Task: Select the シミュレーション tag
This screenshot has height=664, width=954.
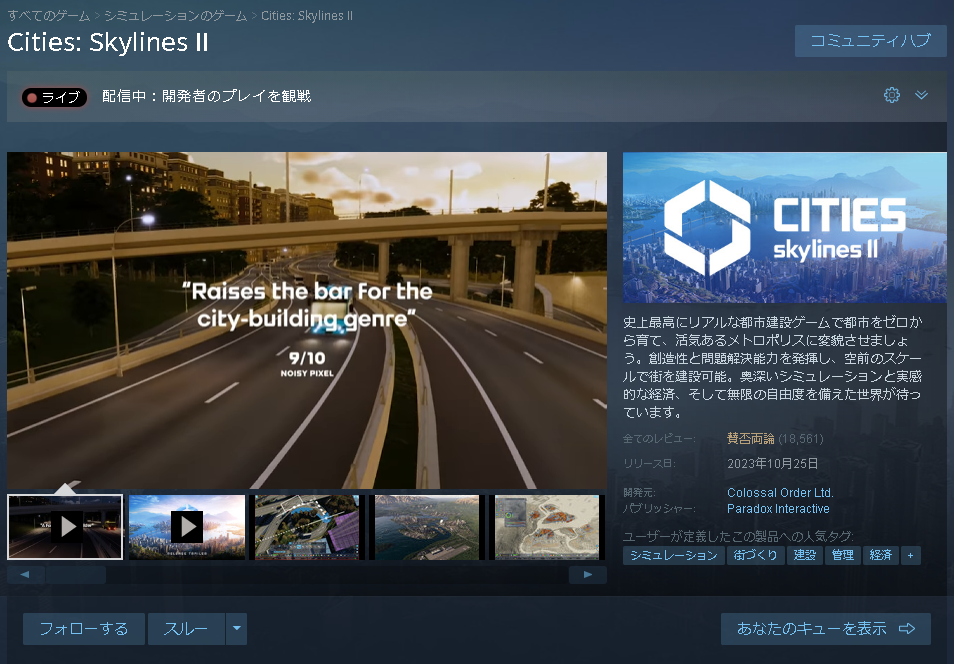Action: click(673, 555)
